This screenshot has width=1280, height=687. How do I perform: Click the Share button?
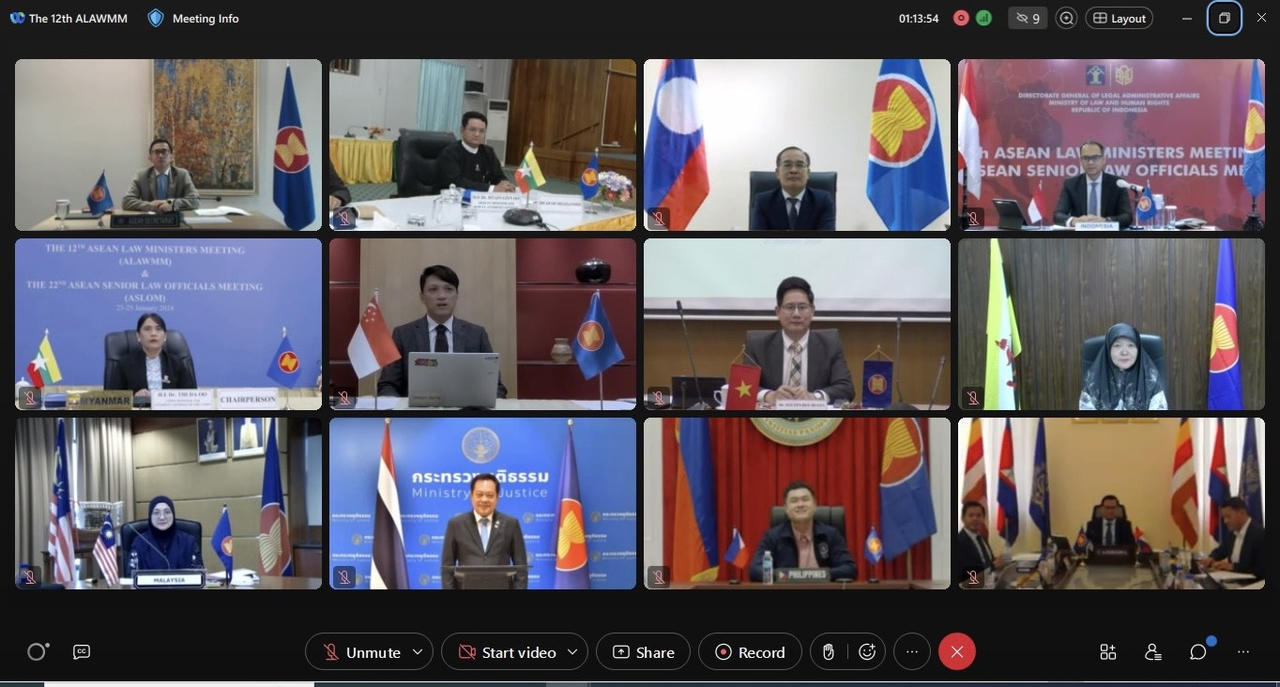point(642,651)
